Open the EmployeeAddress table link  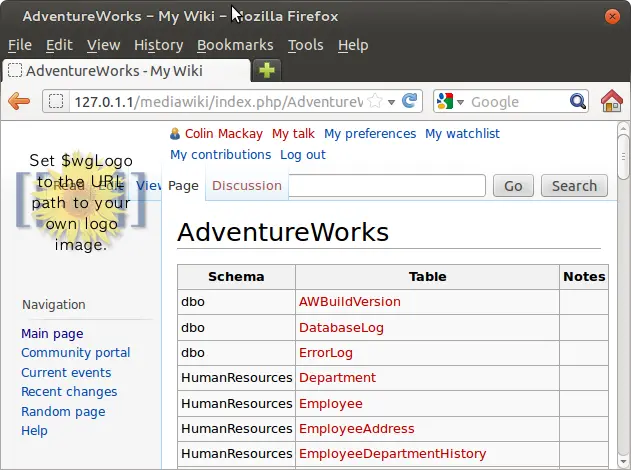click(357, 429)
